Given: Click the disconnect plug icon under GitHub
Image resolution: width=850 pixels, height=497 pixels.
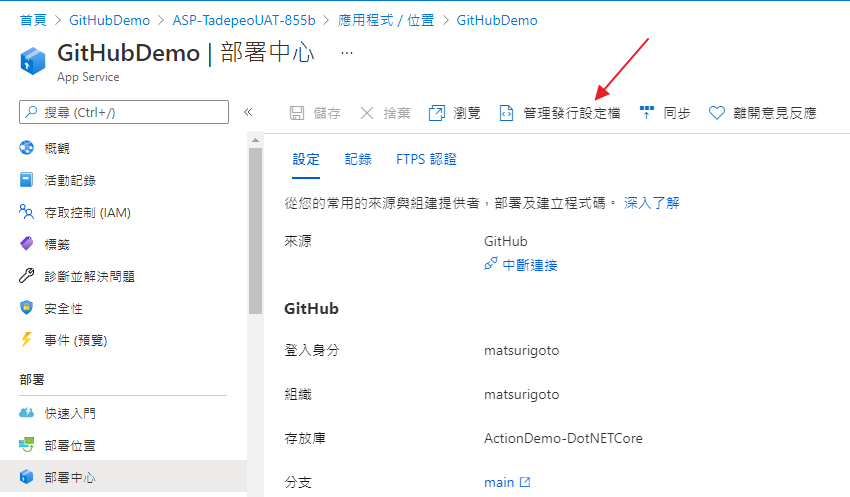Looking at the screenshot, I should [x=491, y=264].
